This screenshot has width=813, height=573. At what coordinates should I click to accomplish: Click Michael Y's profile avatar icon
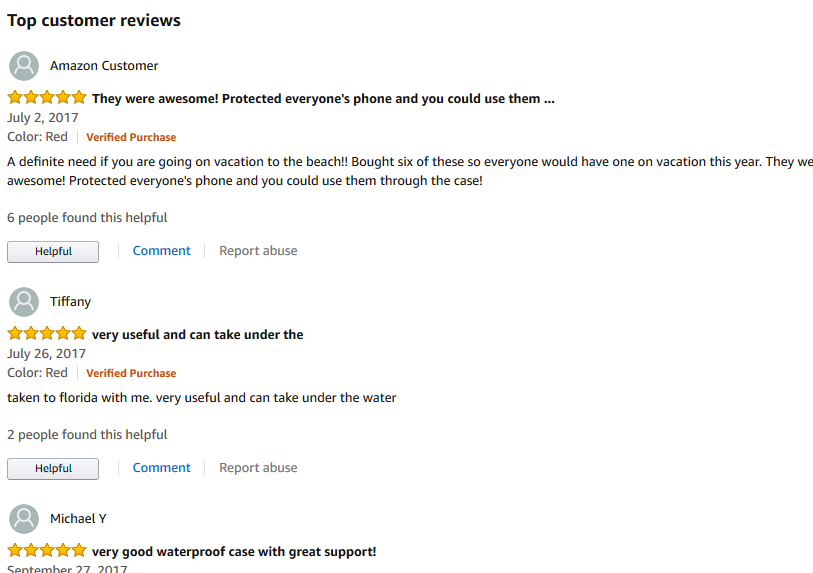coord(24,519)
